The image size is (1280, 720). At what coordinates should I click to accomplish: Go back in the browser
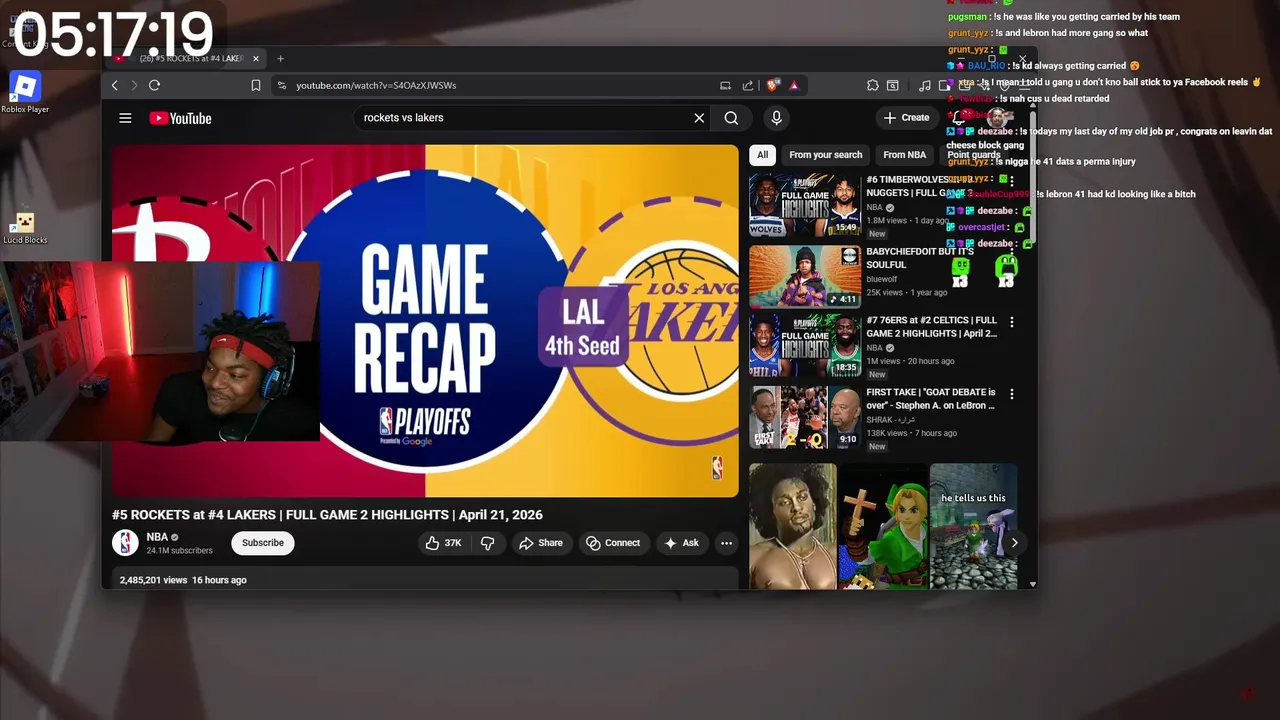tap(115, 85)
